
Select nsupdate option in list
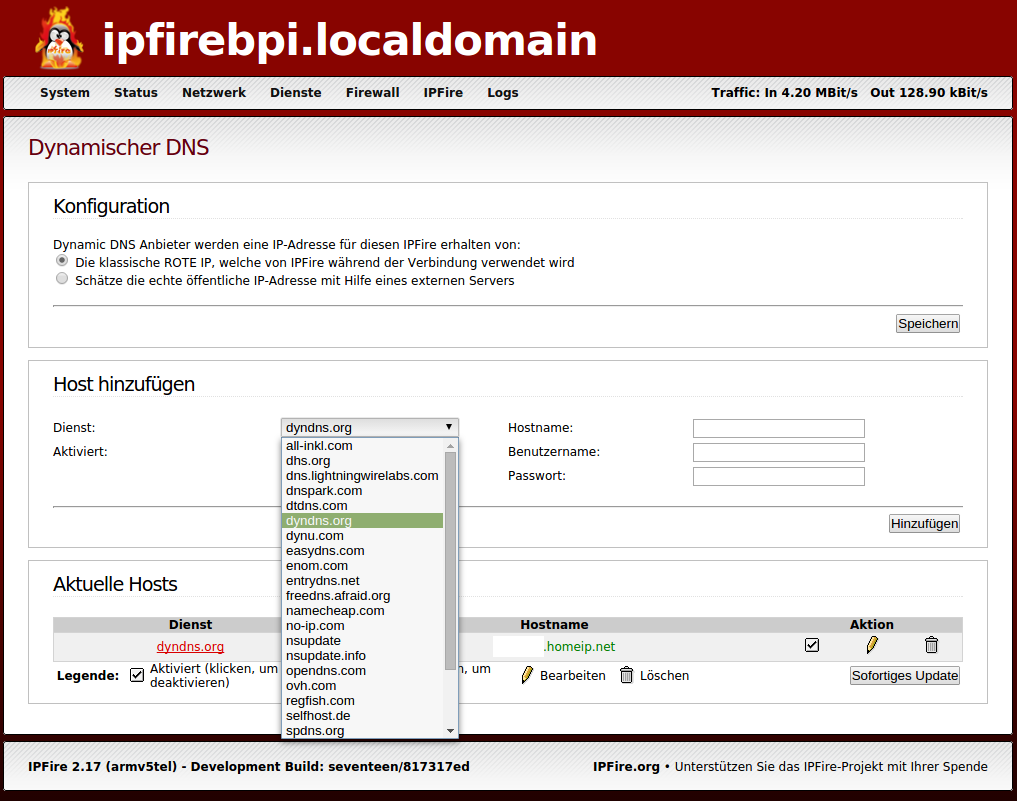pos(363,640)
